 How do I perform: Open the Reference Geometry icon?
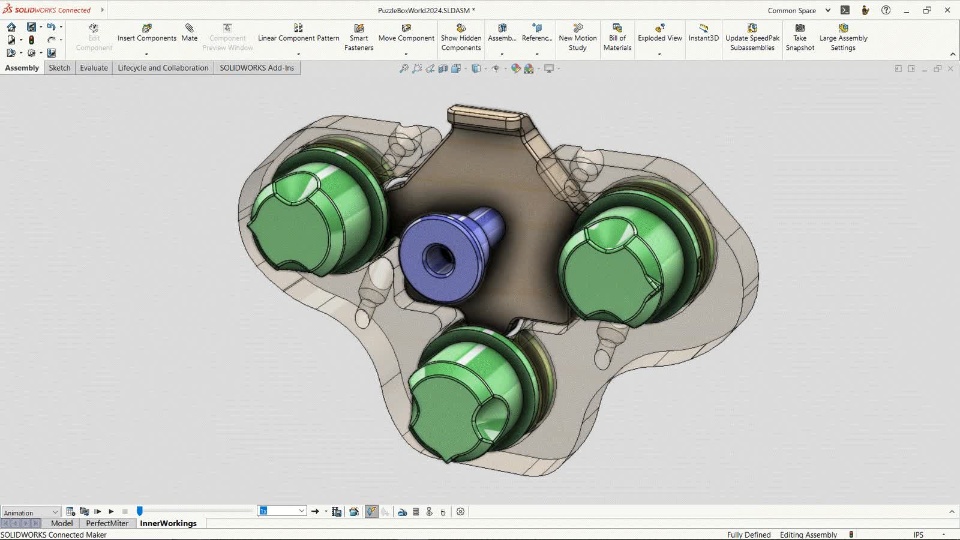tap(537, 28)
